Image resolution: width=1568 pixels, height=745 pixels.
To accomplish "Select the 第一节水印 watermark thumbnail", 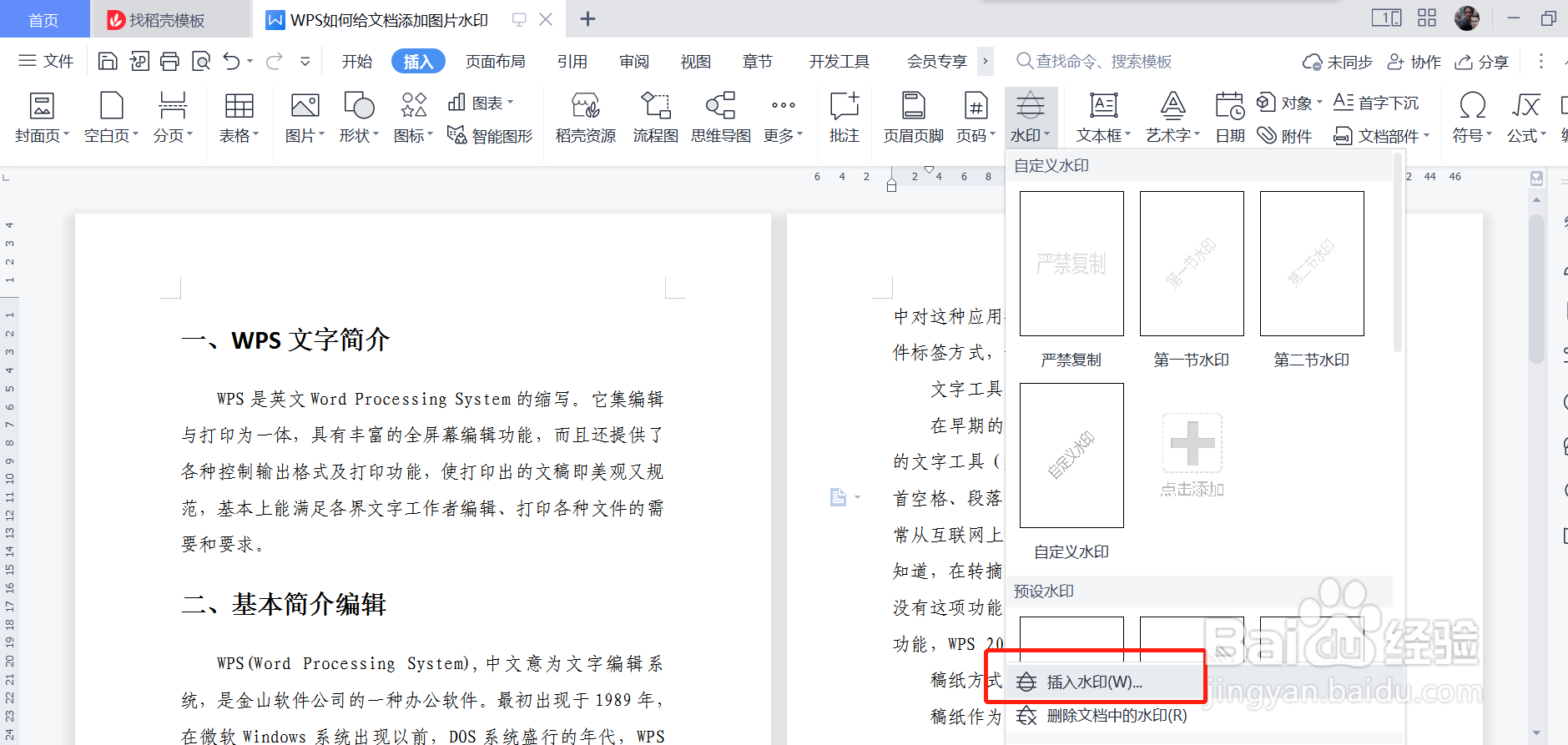I will coord(1192,264).
